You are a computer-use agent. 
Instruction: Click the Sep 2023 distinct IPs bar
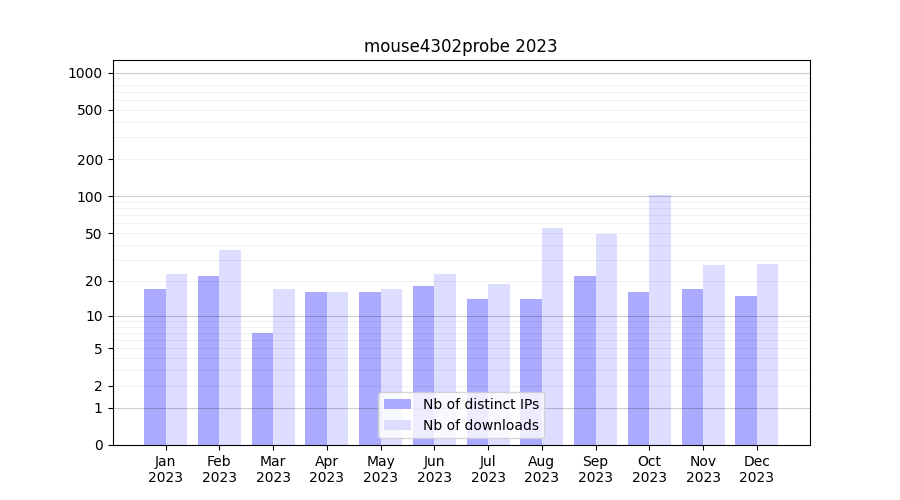click(x=585, y=360)
